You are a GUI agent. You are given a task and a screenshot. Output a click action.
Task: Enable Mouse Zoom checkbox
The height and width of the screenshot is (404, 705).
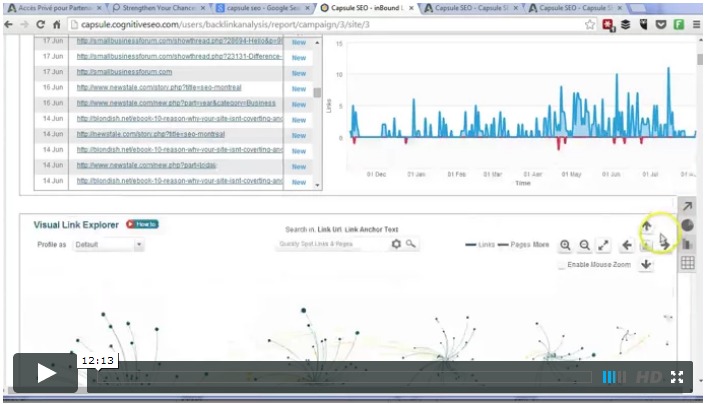click(561, 265)
